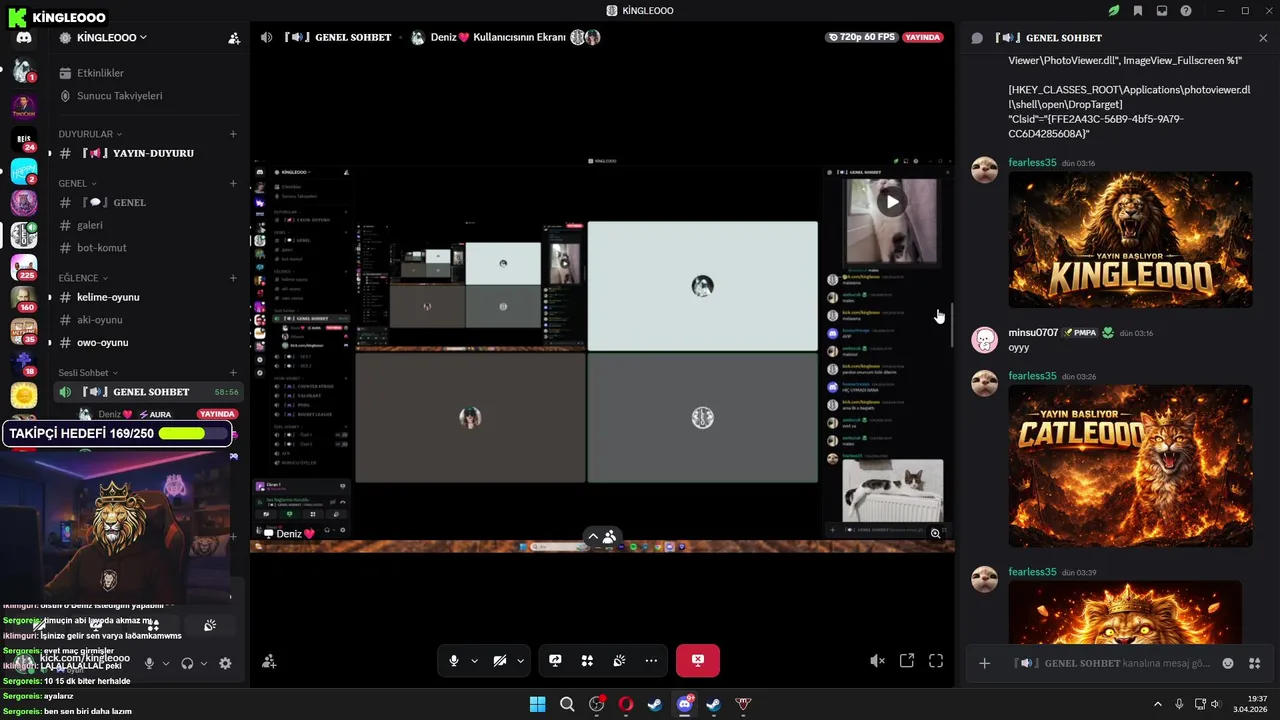
Task: Close the GENEL SOHBET chat panel
Action: click(x=1263, y=38)
